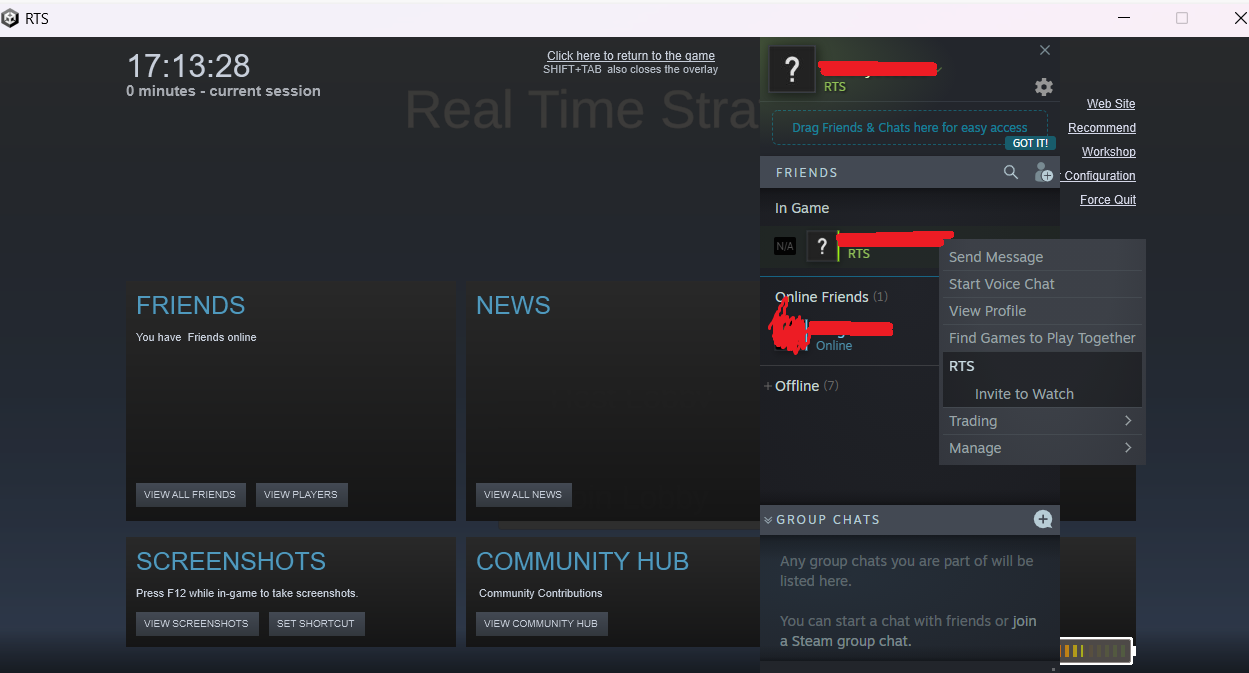Viewport: 1249px width, 673px height.
Task: Open the Web Site link
Action: [x=1111, y=104]
